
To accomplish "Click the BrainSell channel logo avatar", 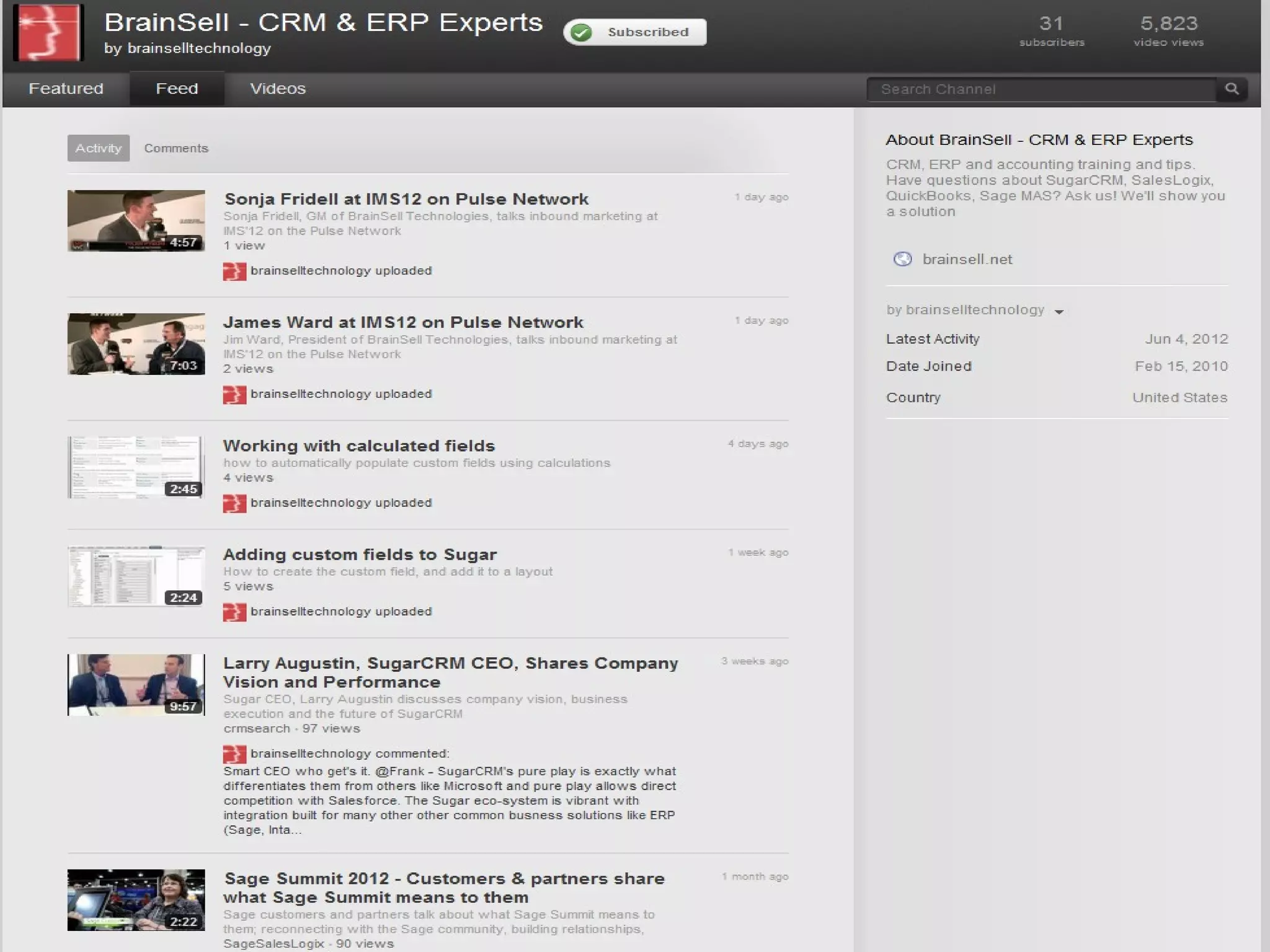I will click(x=48, y=32).
